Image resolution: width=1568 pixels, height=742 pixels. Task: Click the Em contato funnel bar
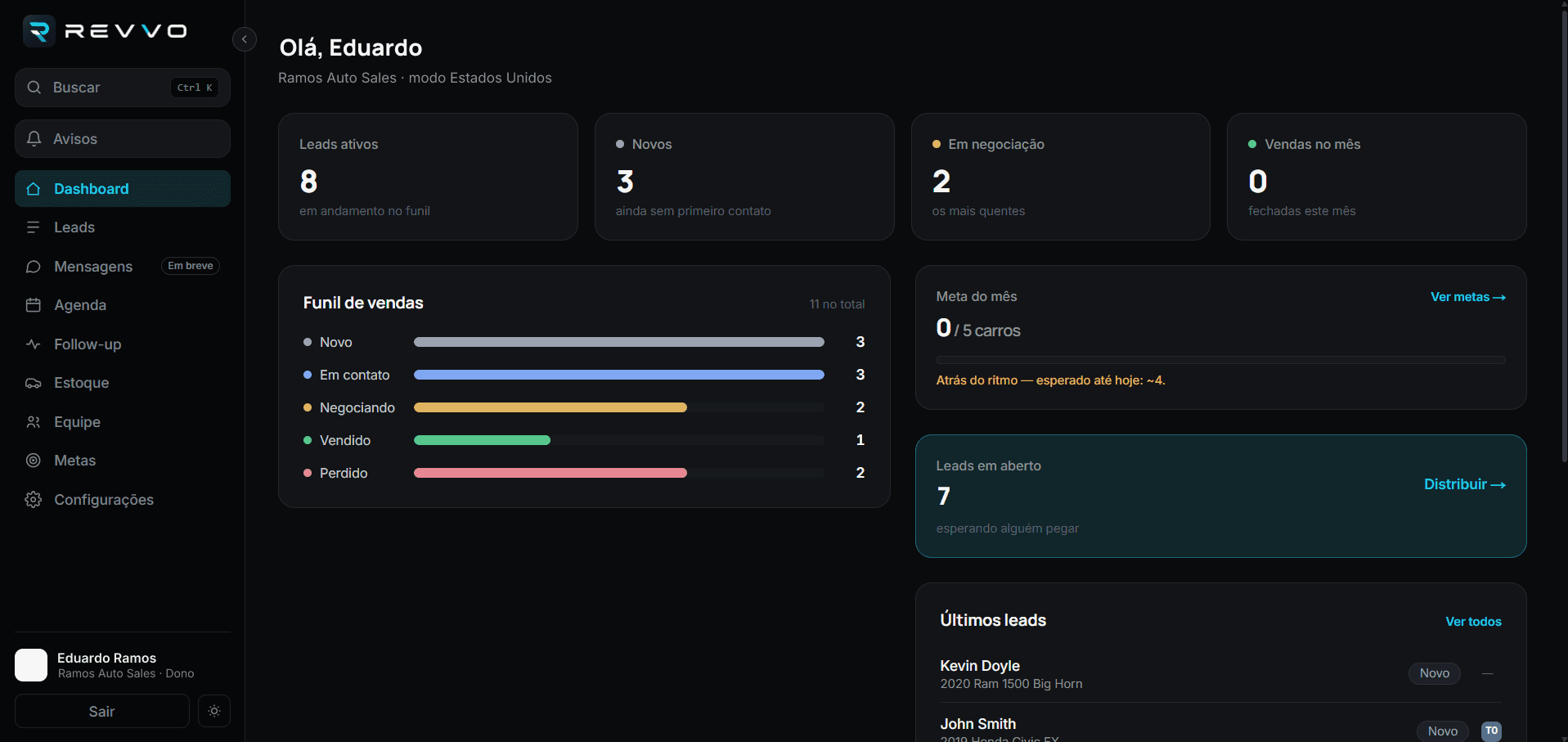tap(619, 375)
